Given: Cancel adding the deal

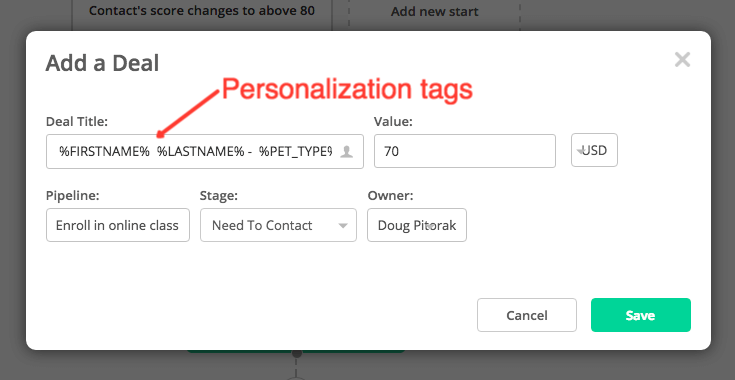Looking at the screenshot, I should 527,315.
